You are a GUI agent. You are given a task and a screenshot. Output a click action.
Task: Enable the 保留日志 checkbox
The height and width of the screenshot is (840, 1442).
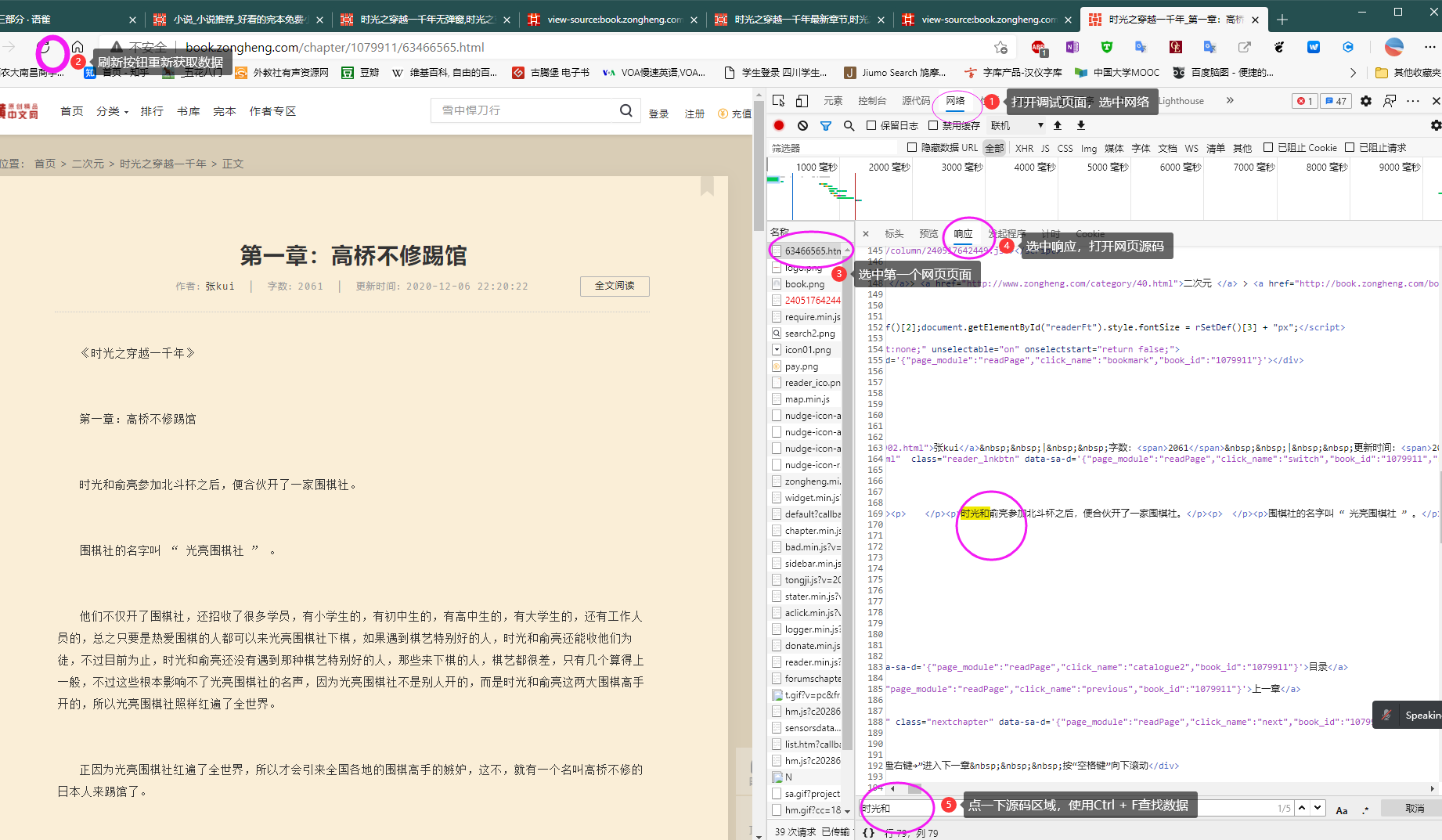click(x=871, y=125)
